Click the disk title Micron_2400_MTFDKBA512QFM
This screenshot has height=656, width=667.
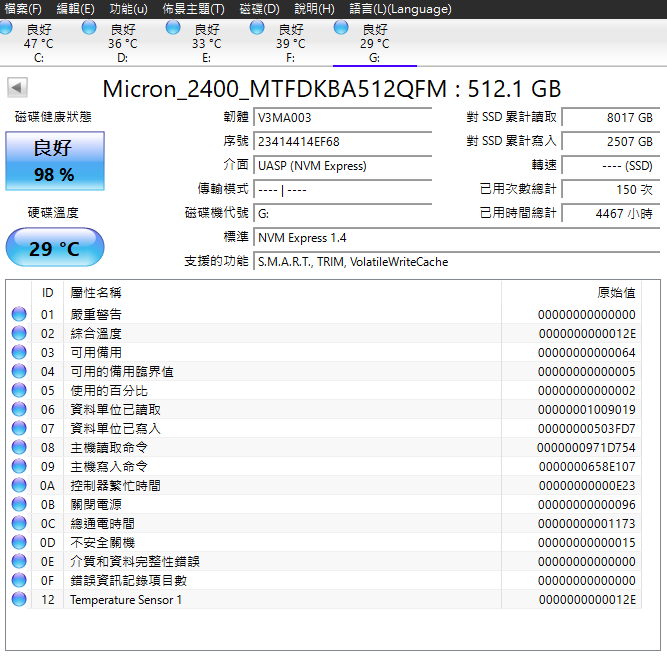[x=275, y=89]
